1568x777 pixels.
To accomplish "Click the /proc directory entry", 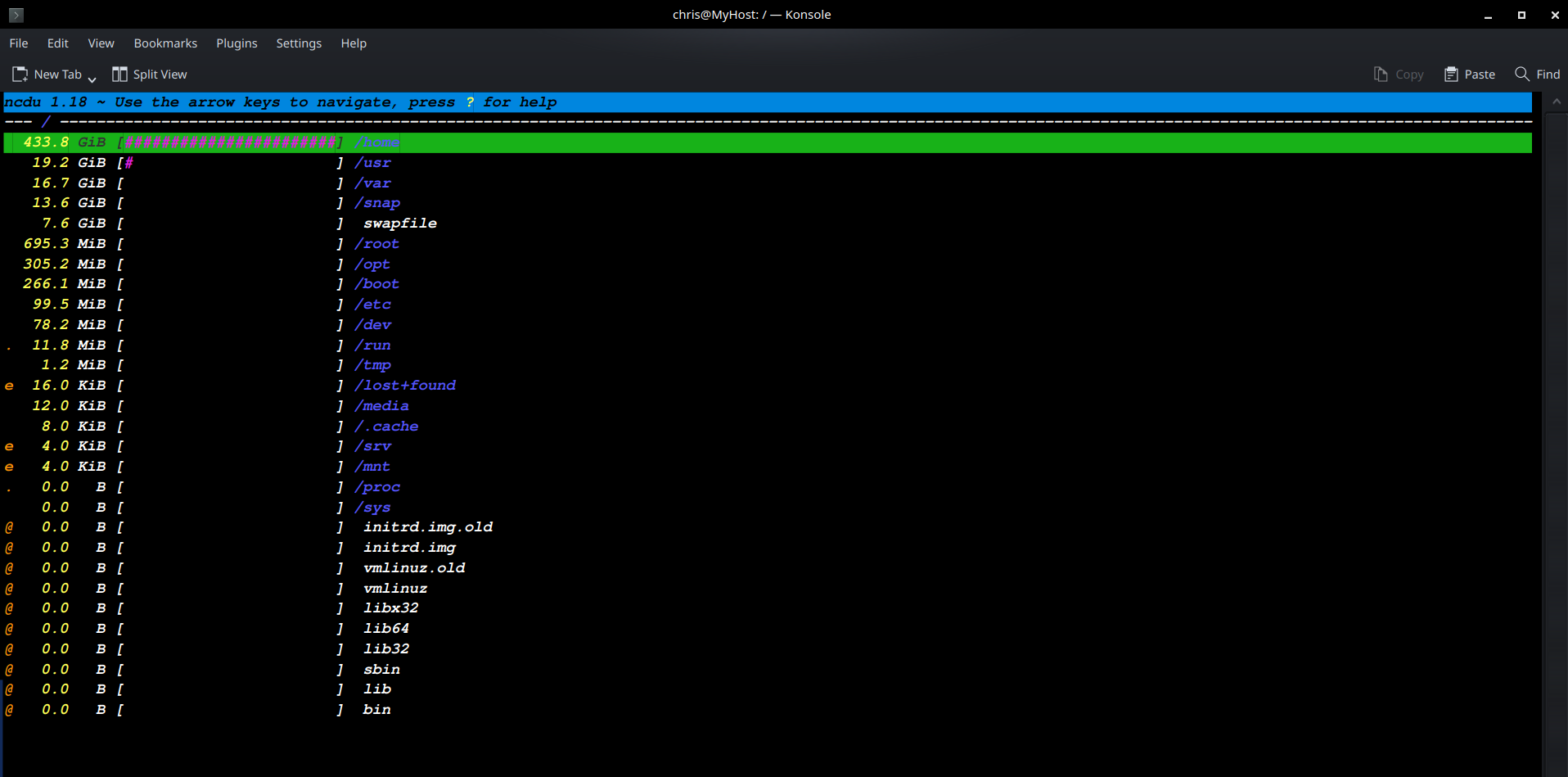I will (377, 487).
